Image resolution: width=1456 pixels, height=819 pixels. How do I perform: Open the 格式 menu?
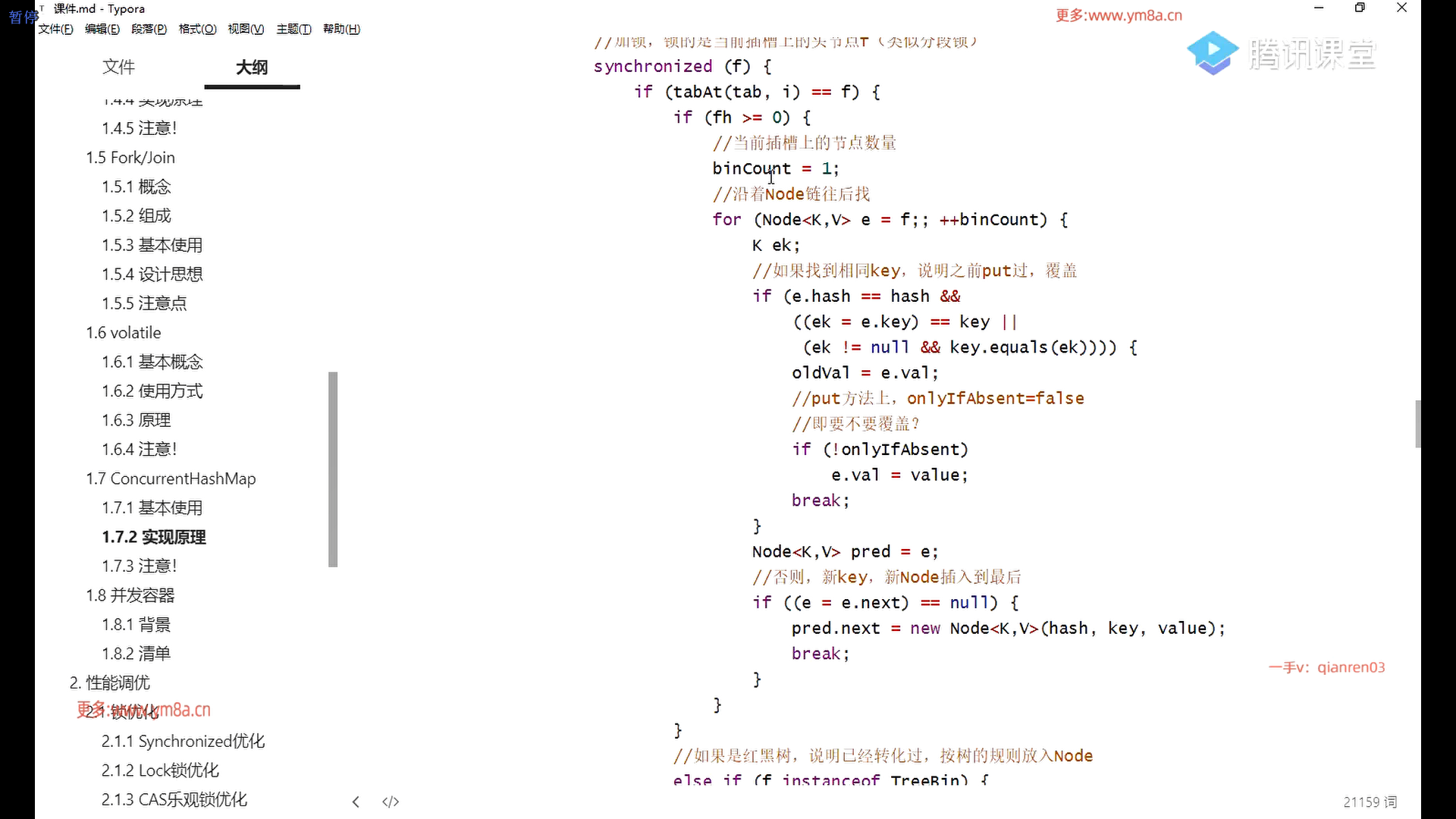point(197,29)
